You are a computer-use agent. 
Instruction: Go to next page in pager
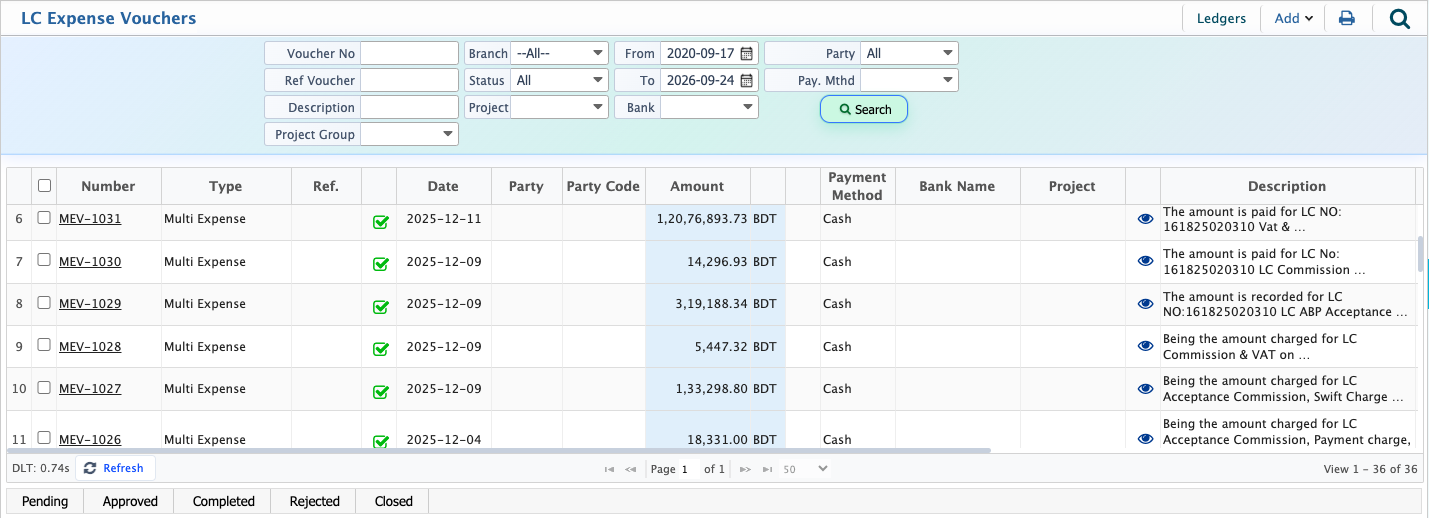pyautogui.click(x=745, y=468)
